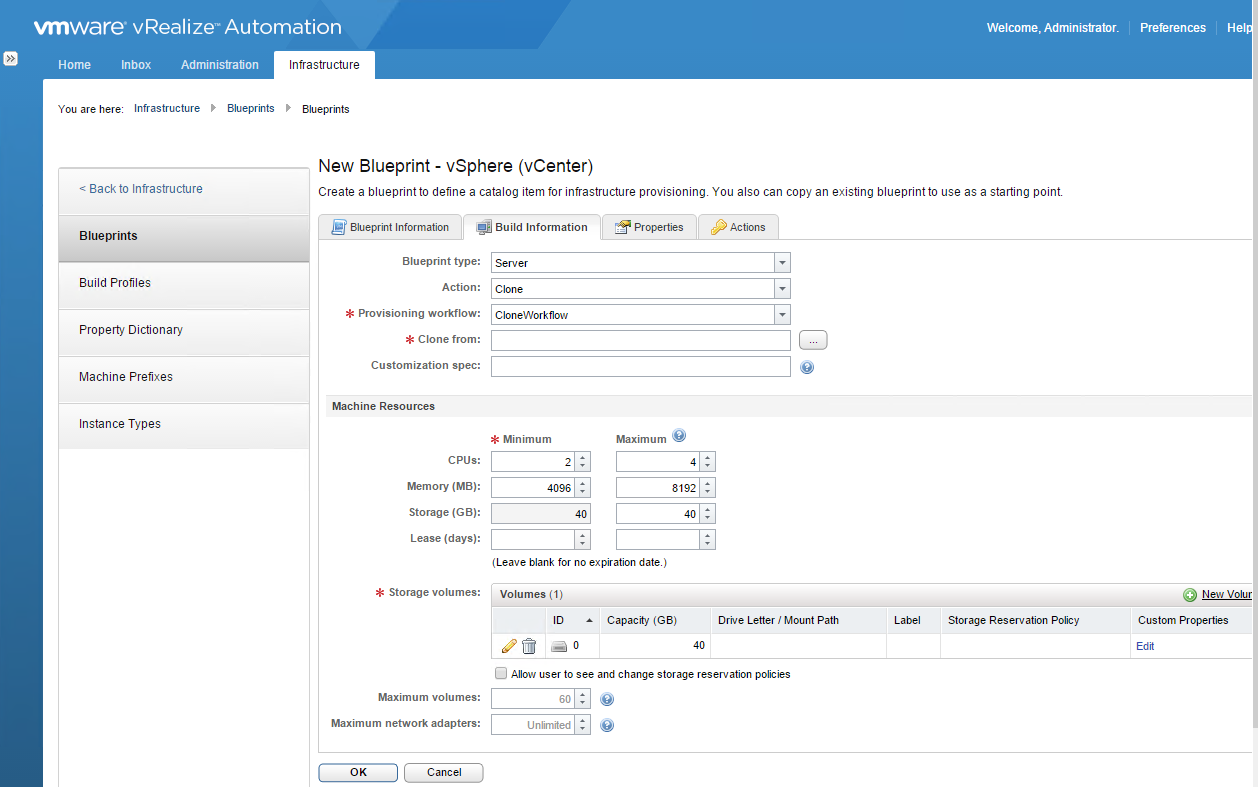The width and height of the screenshot is (1258, 787).
Task: Select the Infrastructure navigation tab
Action: [x=324, y=65]
